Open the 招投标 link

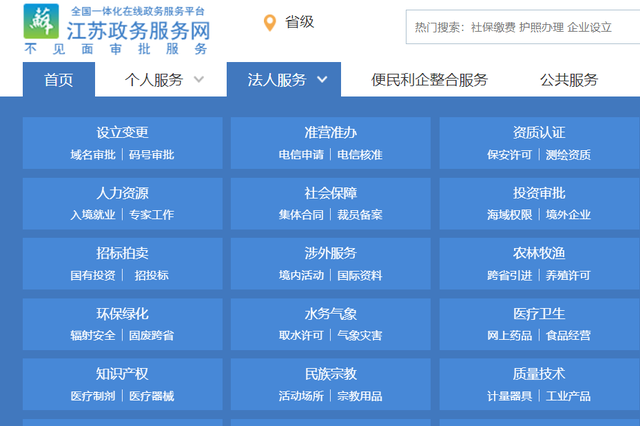(152, 275)
